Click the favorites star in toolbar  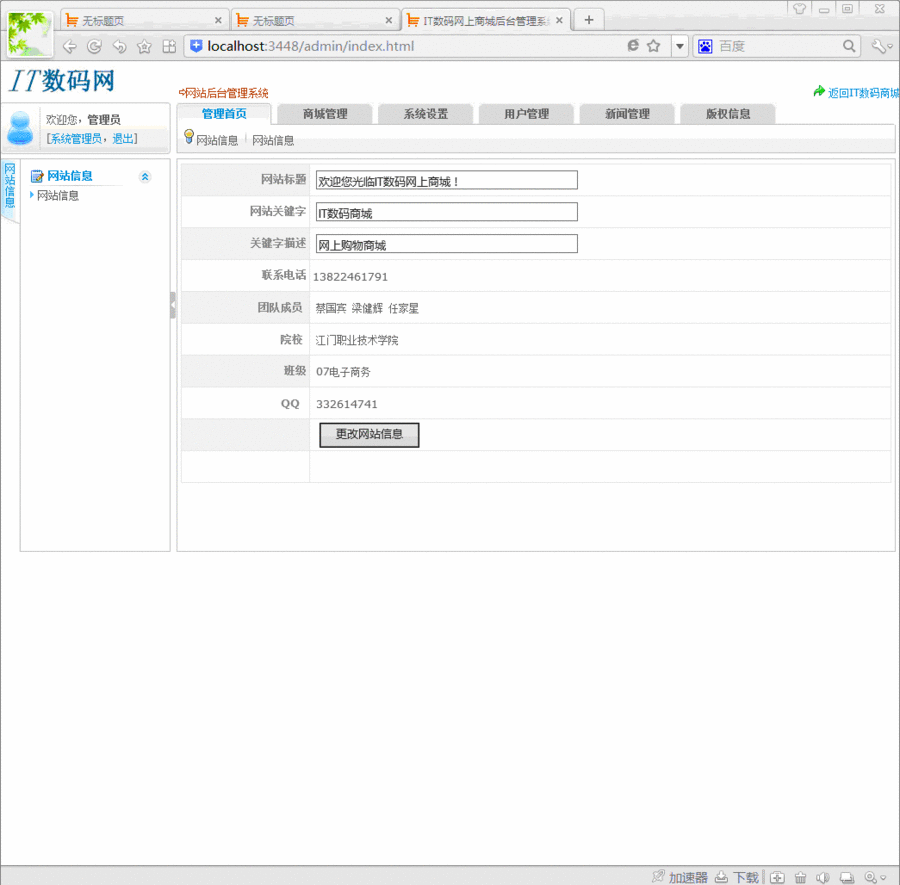coord(144,46)
